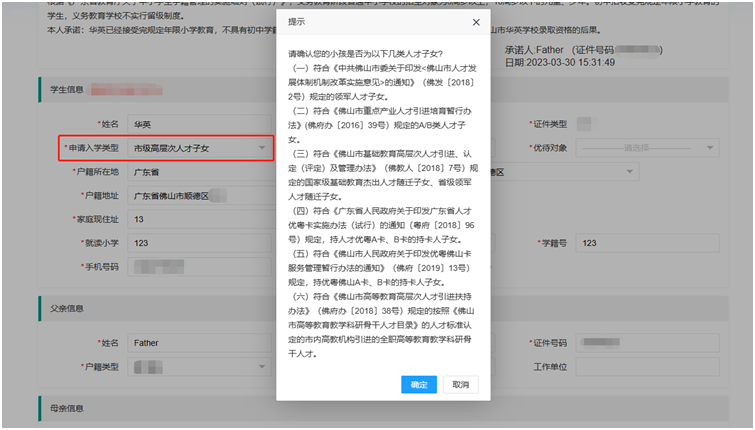Focus the empty 工作单位 input field
The width and height of the screenshot is (755, 430).
pyautogui.click(x=648, y=367)
